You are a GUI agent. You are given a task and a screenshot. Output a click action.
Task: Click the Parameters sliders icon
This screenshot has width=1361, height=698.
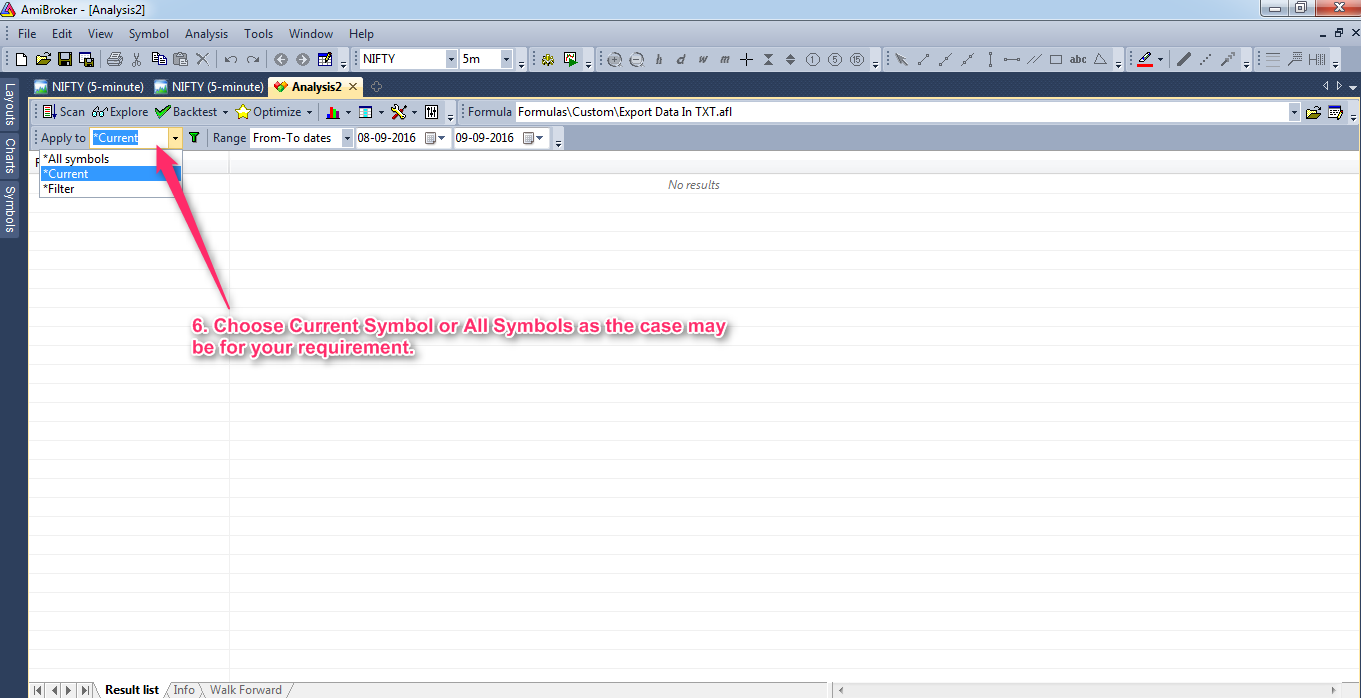point(432,112)
